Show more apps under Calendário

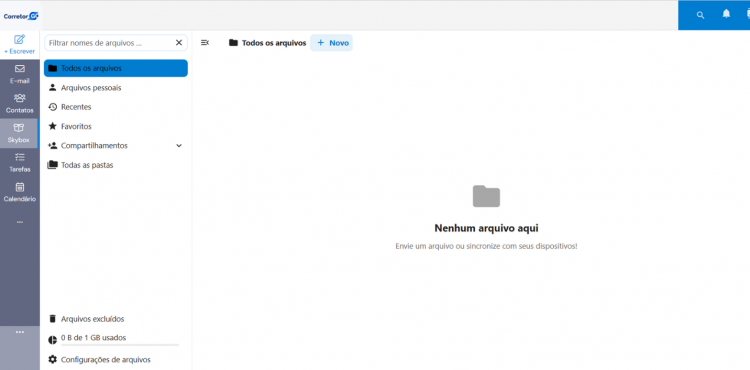[20, 222]
